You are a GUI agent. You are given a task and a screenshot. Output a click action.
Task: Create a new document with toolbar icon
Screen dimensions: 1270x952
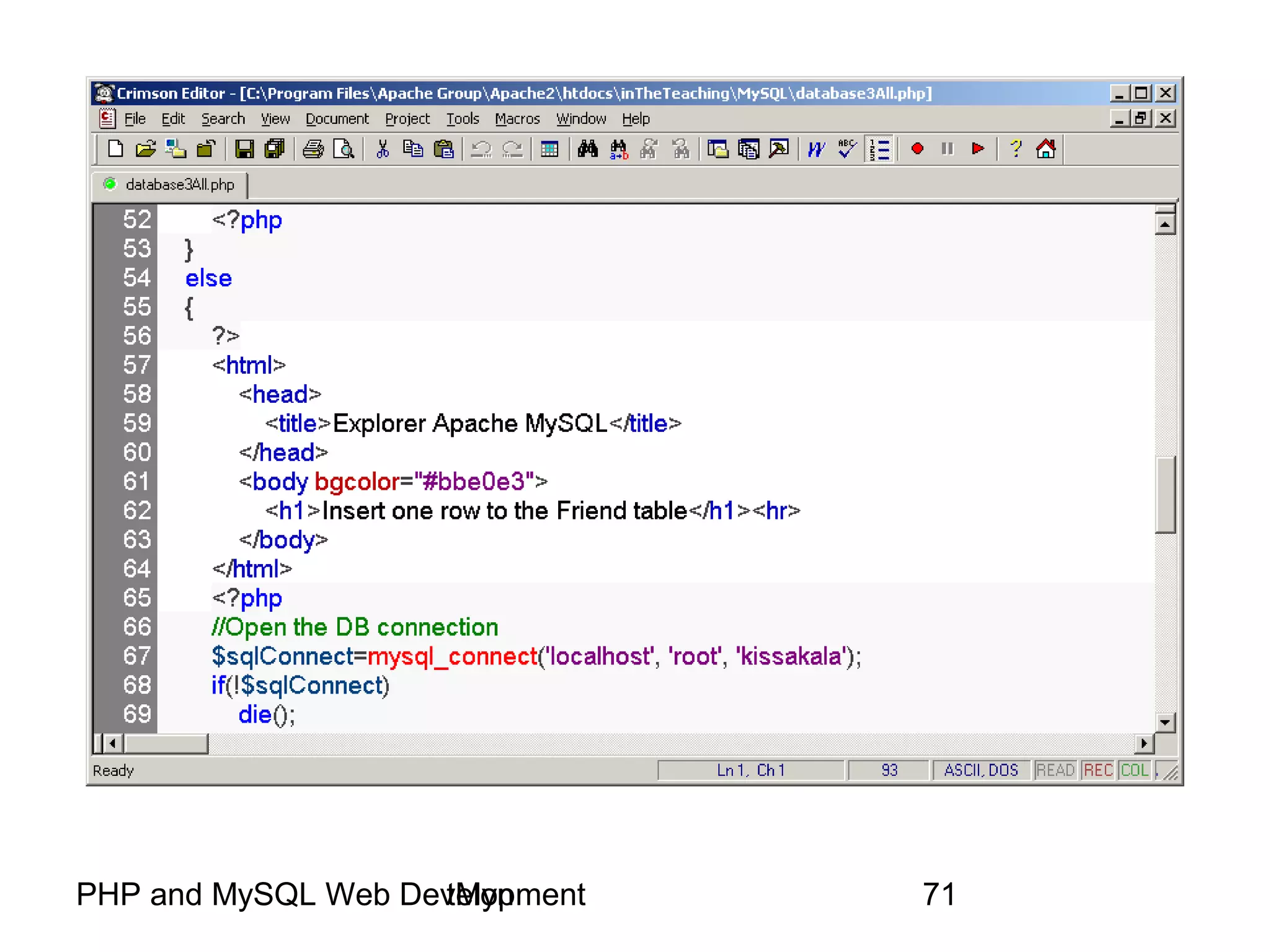point(115,149)
